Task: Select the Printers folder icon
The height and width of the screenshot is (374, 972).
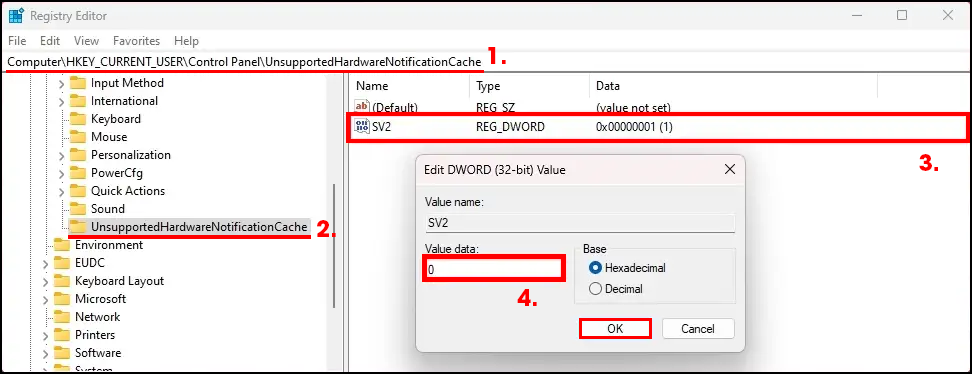Action: [x=62, y=335]
